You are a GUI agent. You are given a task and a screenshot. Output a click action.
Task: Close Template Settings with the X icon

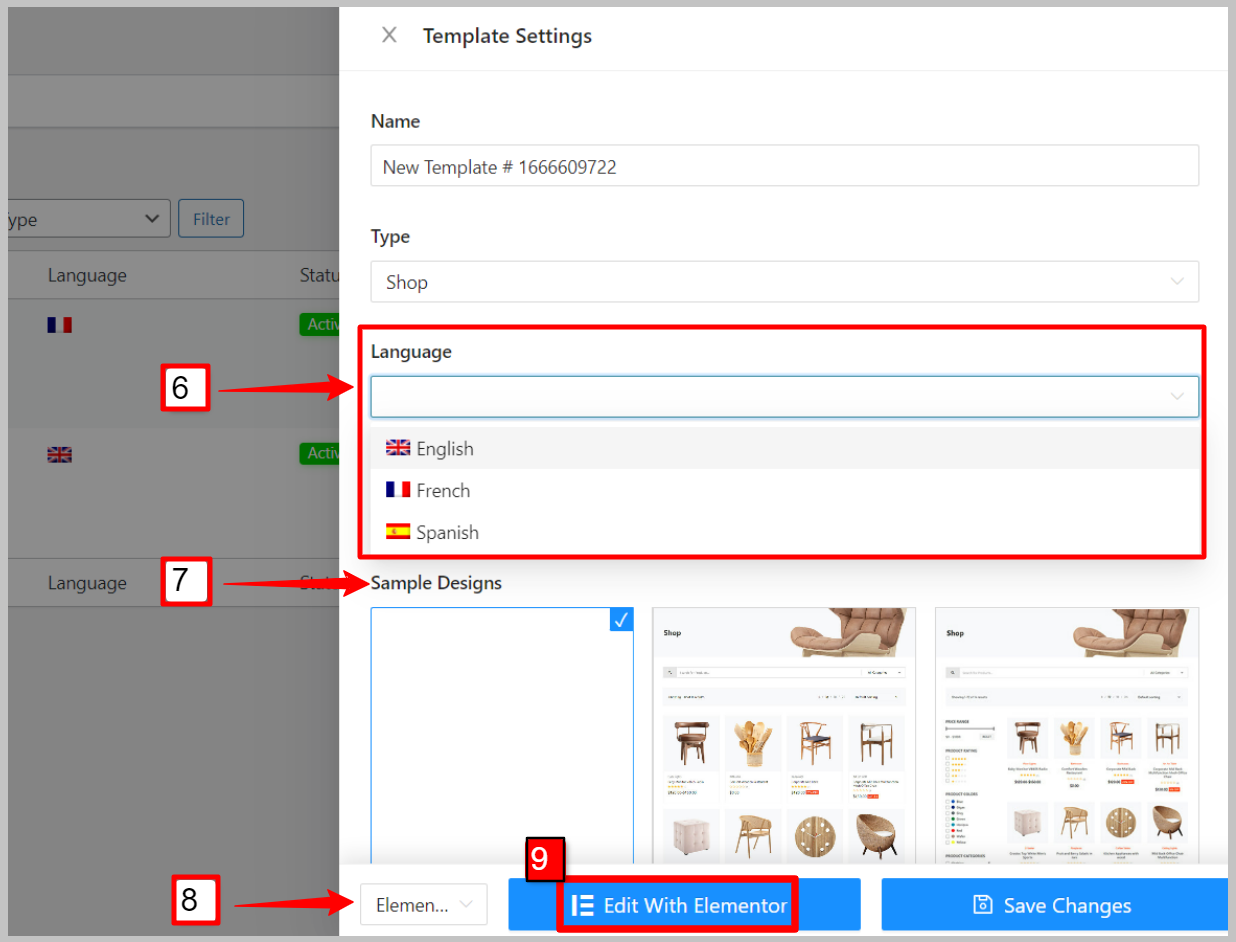389,35
